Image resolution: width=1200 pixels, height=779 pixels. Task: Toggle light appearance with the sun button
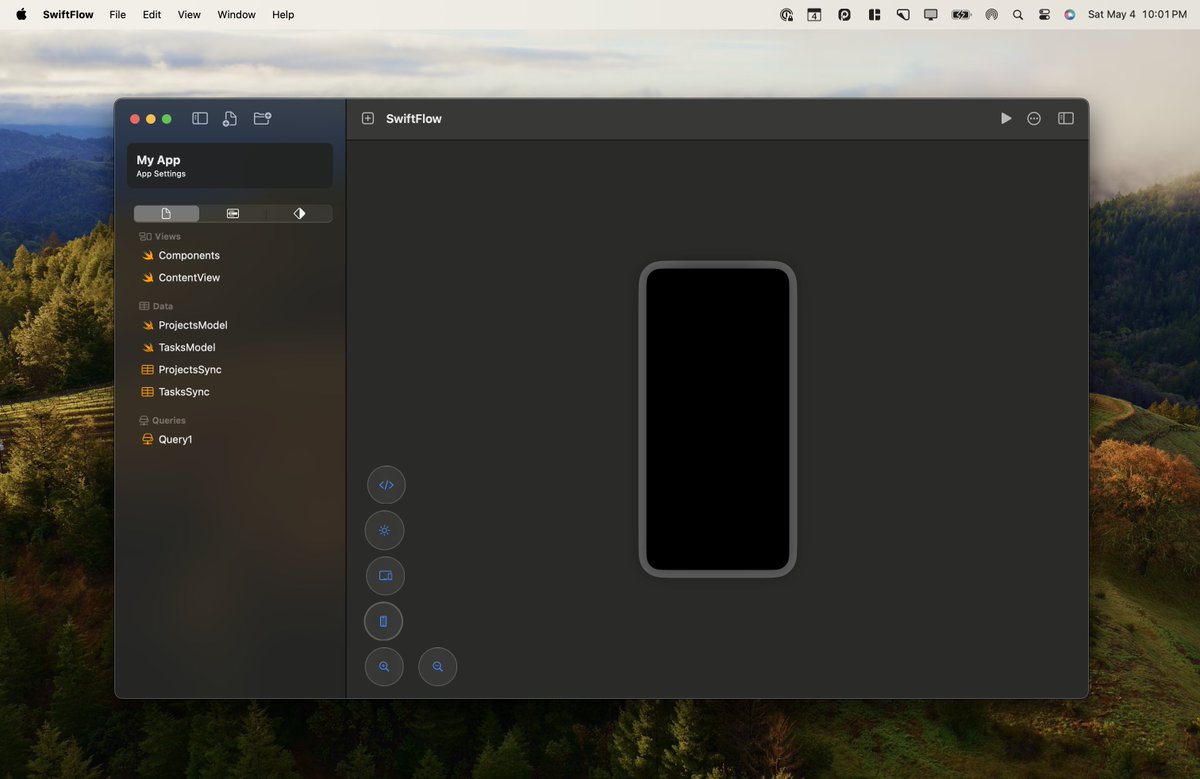[x=385, y=531]
